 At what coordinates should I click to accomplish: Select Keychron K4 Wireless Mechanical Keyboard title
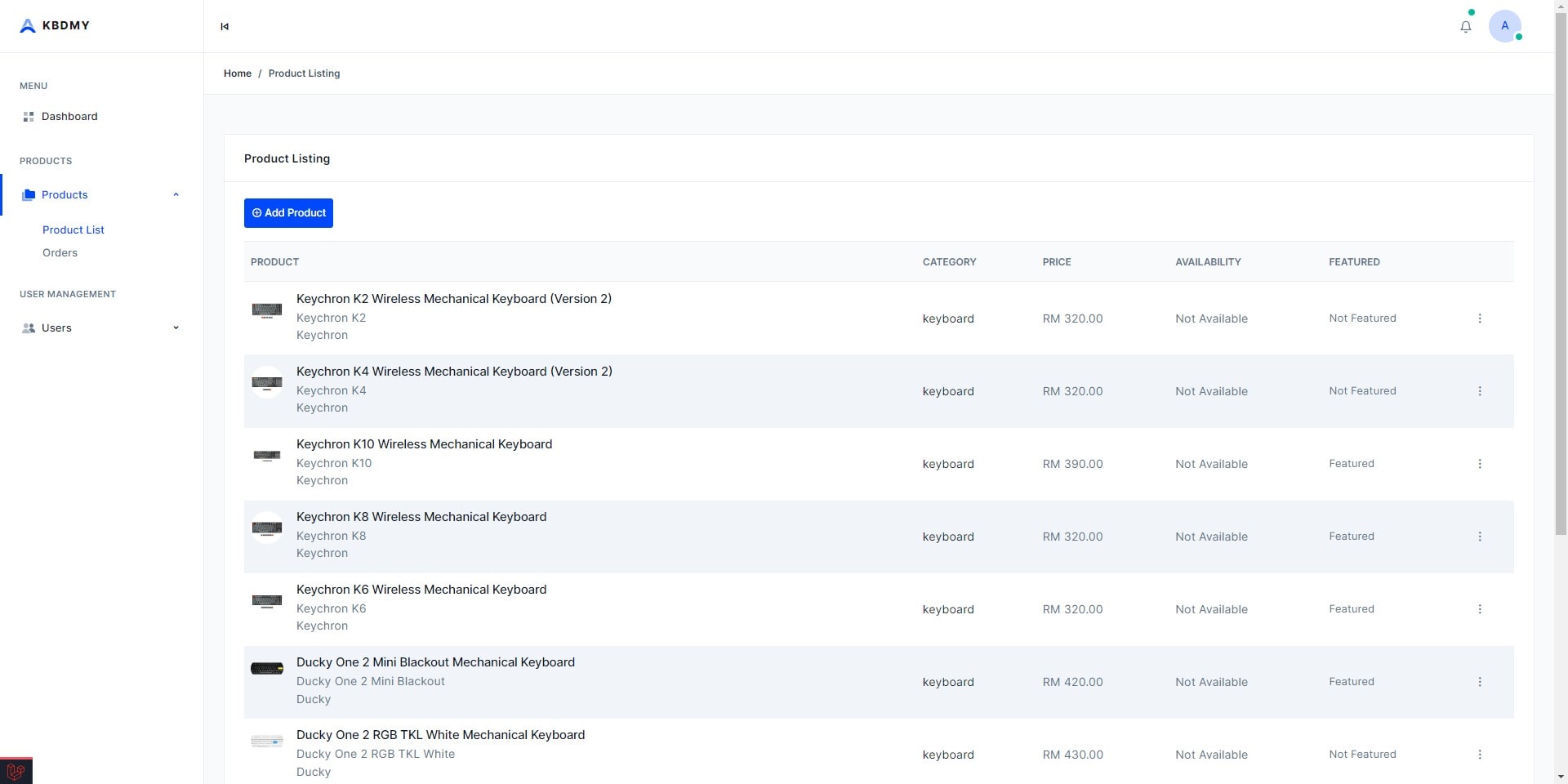(x=454, y=372)
